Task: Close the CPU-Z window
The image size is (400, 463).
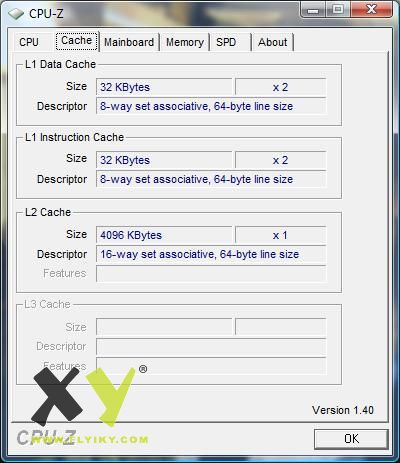Action: pos(371,9)
